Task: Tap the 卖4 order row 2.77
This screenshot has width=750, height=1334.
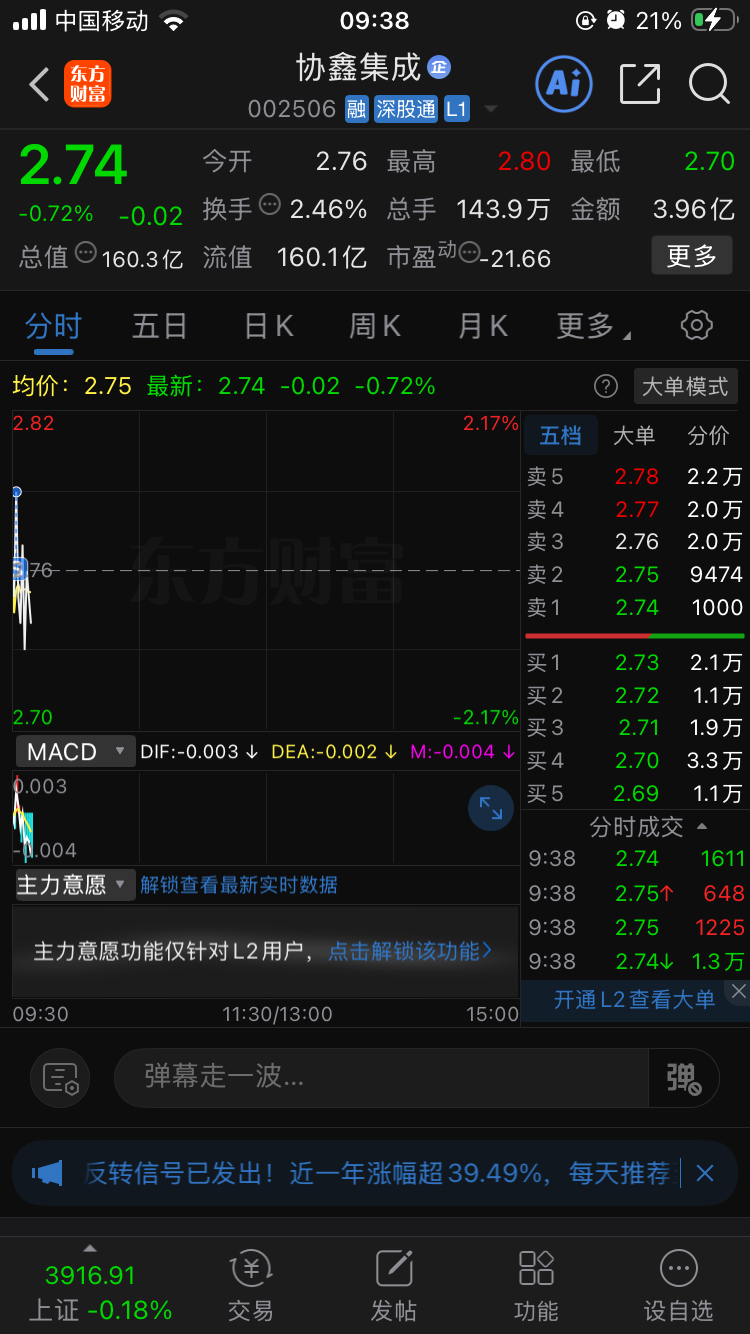Action: [635, 510]
